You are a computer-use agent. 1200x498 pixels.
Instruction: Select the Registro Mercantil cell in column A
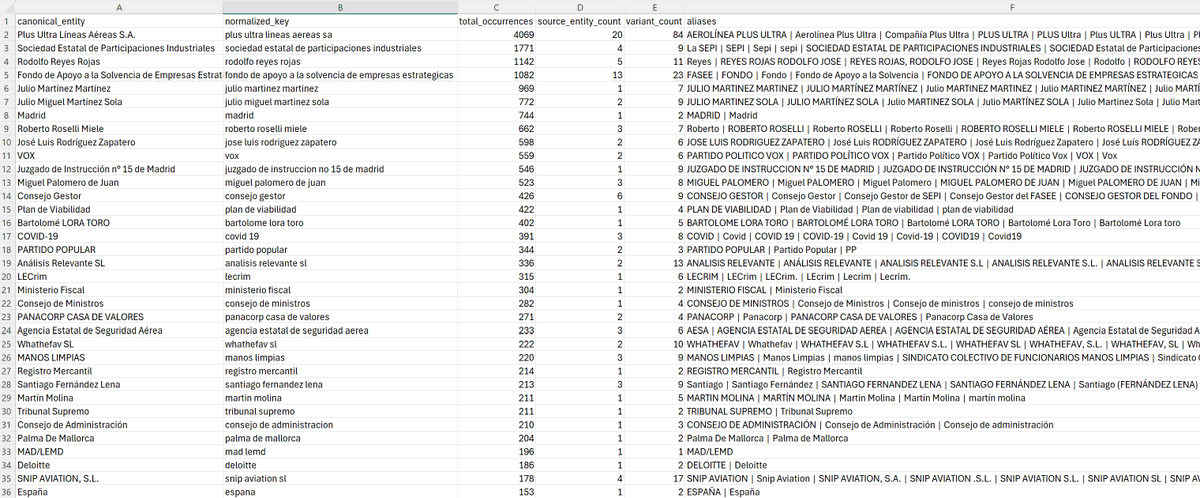(x=118, y=370)
